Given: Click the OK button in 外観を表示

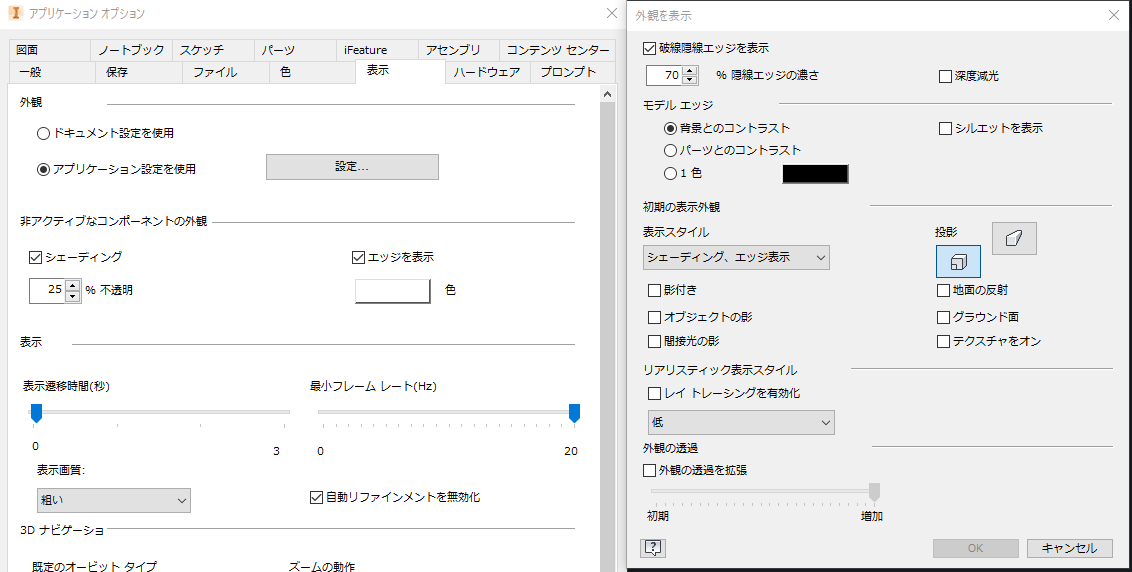Looking at the screenshot, I should (x=975, y=548).
